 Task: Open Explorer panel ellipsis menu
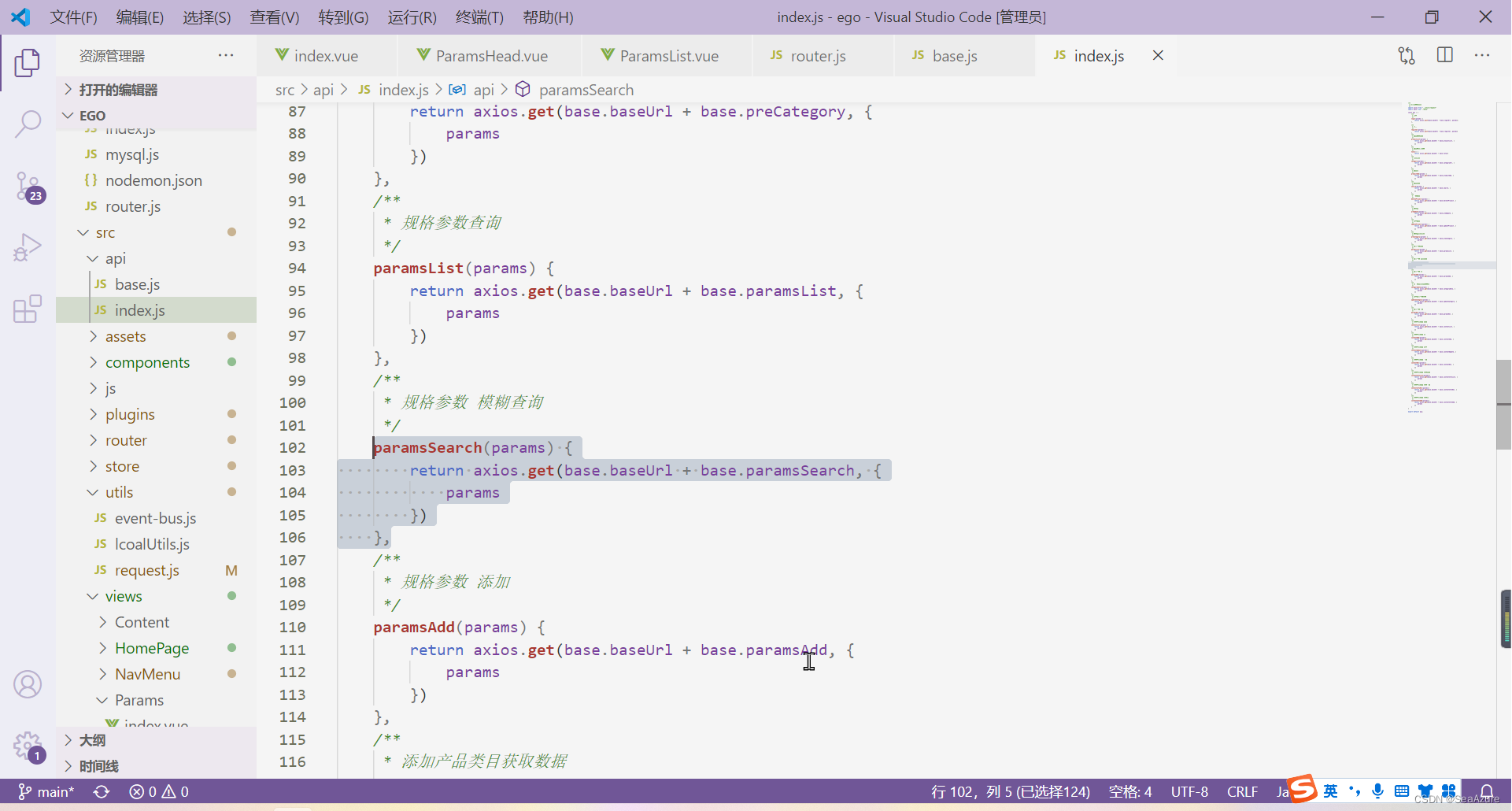click(226, 55)
